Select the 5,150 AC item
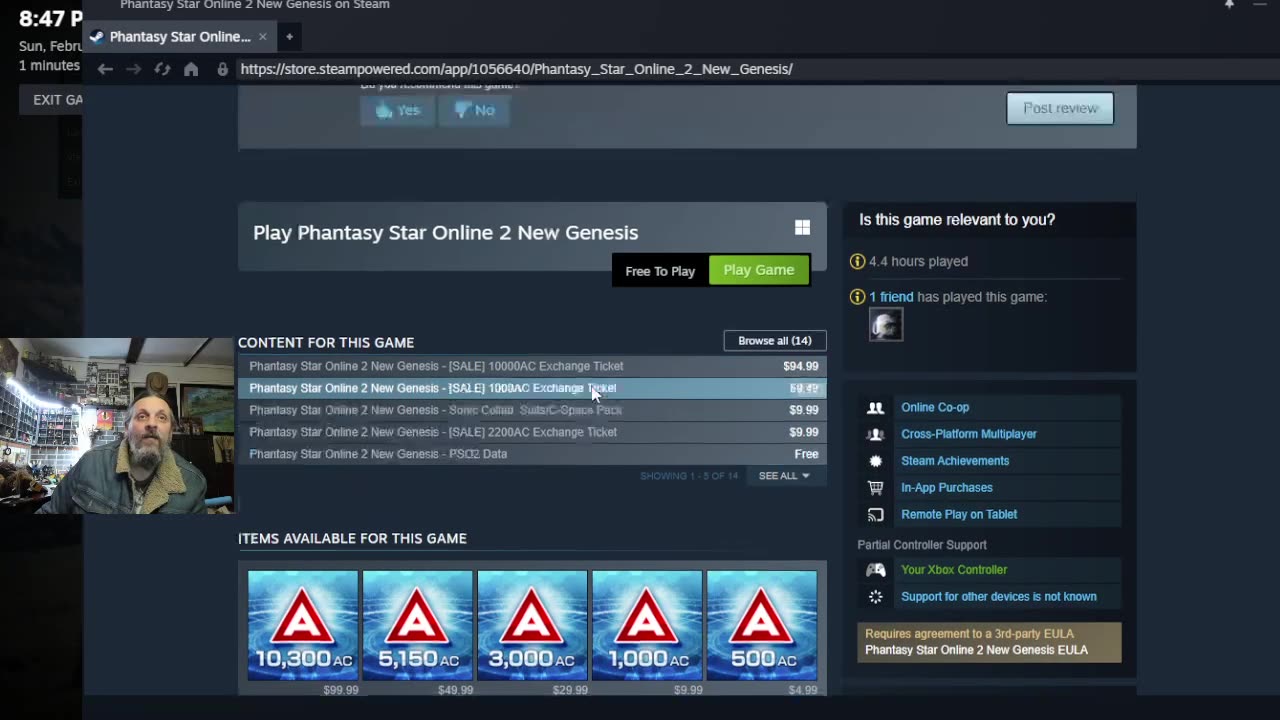 coord(417,625)
